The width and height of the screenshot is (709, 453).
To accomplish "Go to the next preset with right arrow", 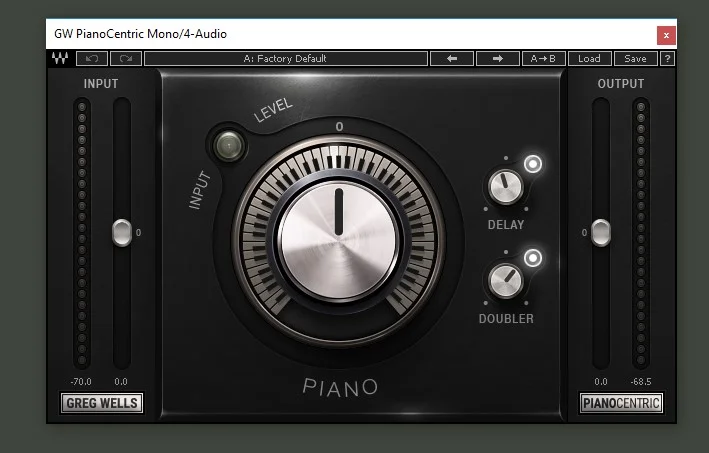I will 498,58.
